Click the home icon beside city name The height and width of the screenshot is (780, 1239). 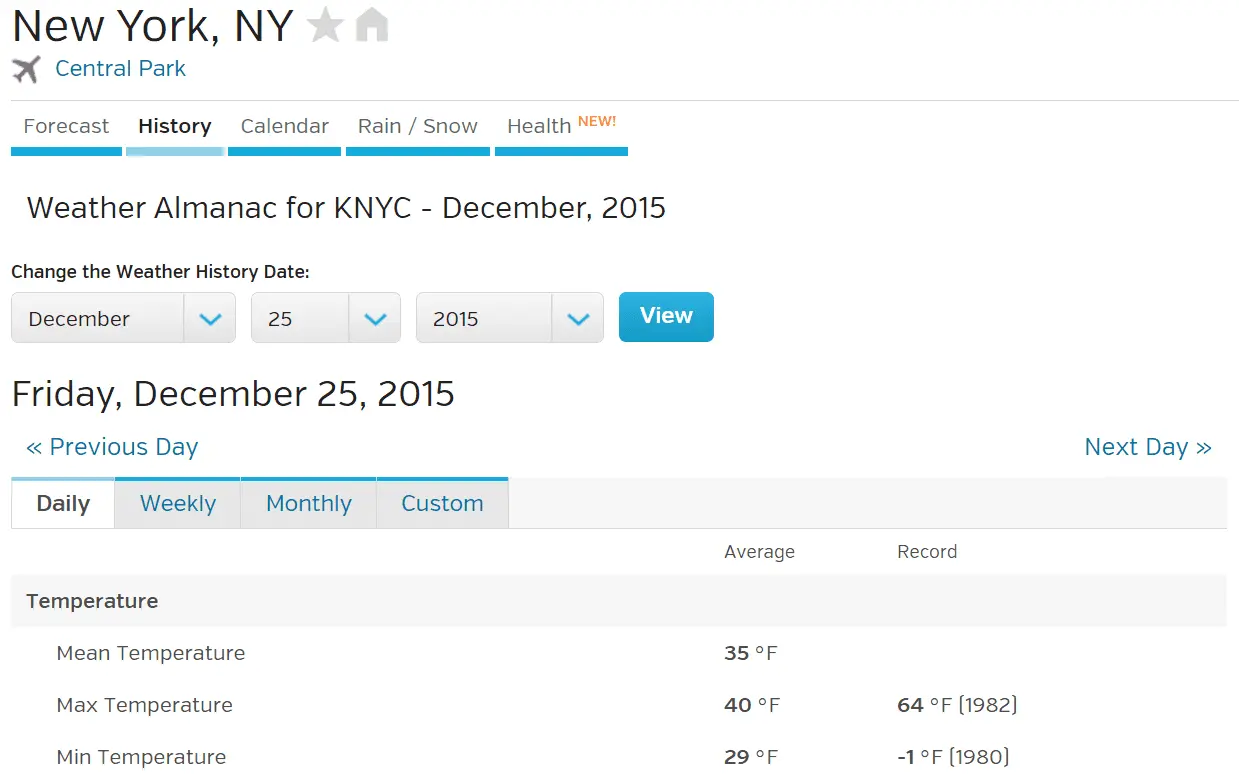372,25
